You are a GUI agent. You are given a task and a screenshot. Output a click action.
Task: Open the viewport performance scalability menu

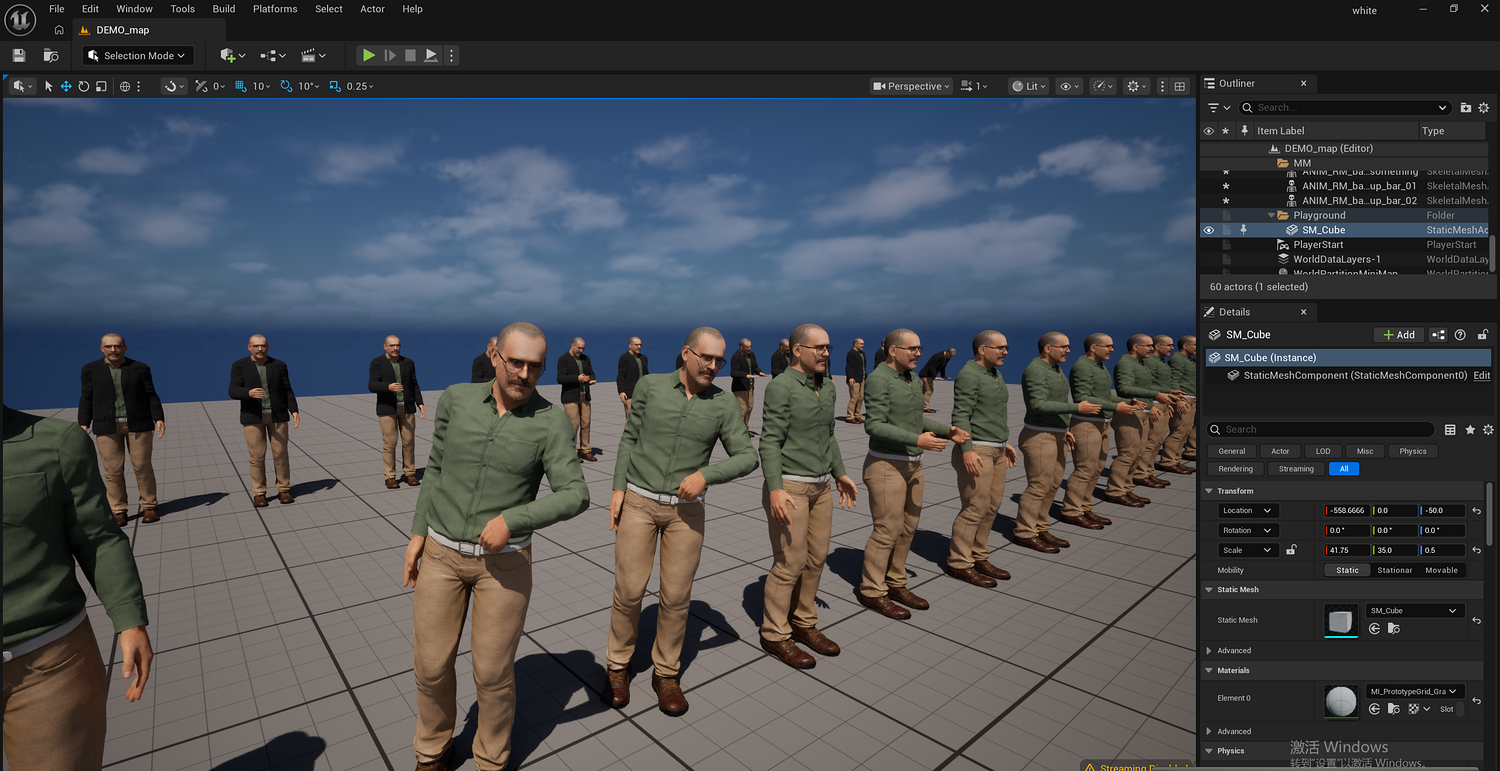pos(1102,86)
